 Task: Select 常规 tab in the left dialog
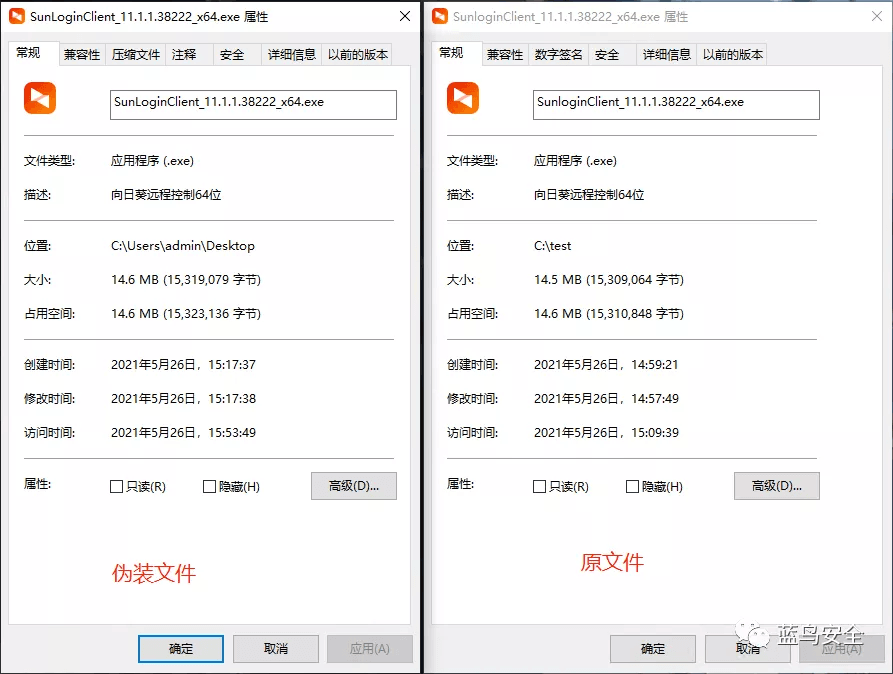(34, 53)
